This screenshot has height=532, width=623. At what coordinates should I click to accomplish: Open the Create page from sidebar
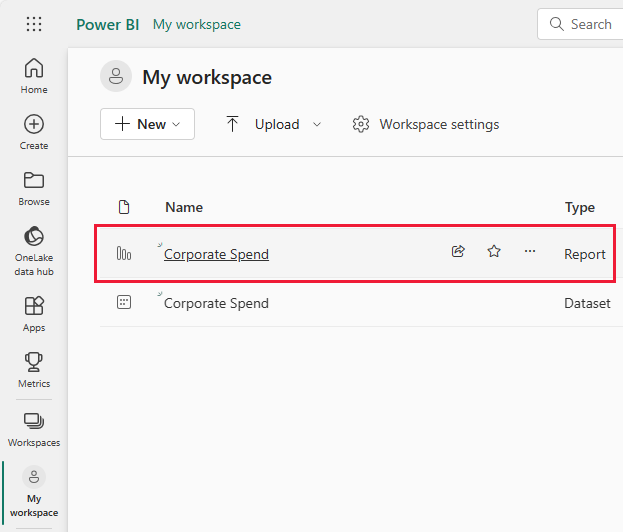34,132
